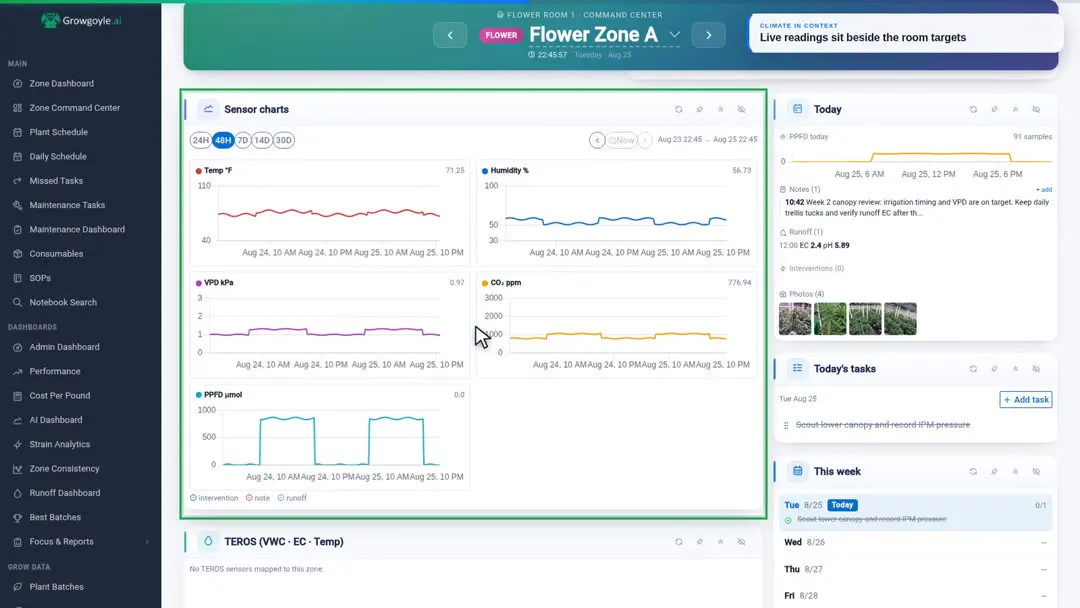Pin the This week widget
The image size is (1080, 608).
[x=995, y=472]
